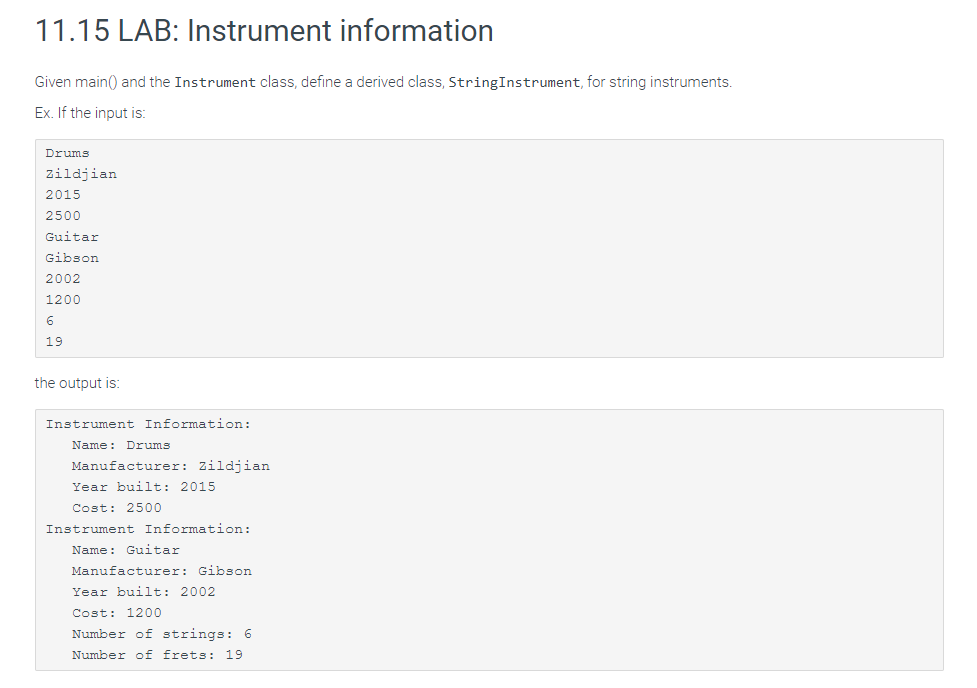Click the 'Number of strings: 6' line
977x688 pixels.
click(x=162, y=634)
